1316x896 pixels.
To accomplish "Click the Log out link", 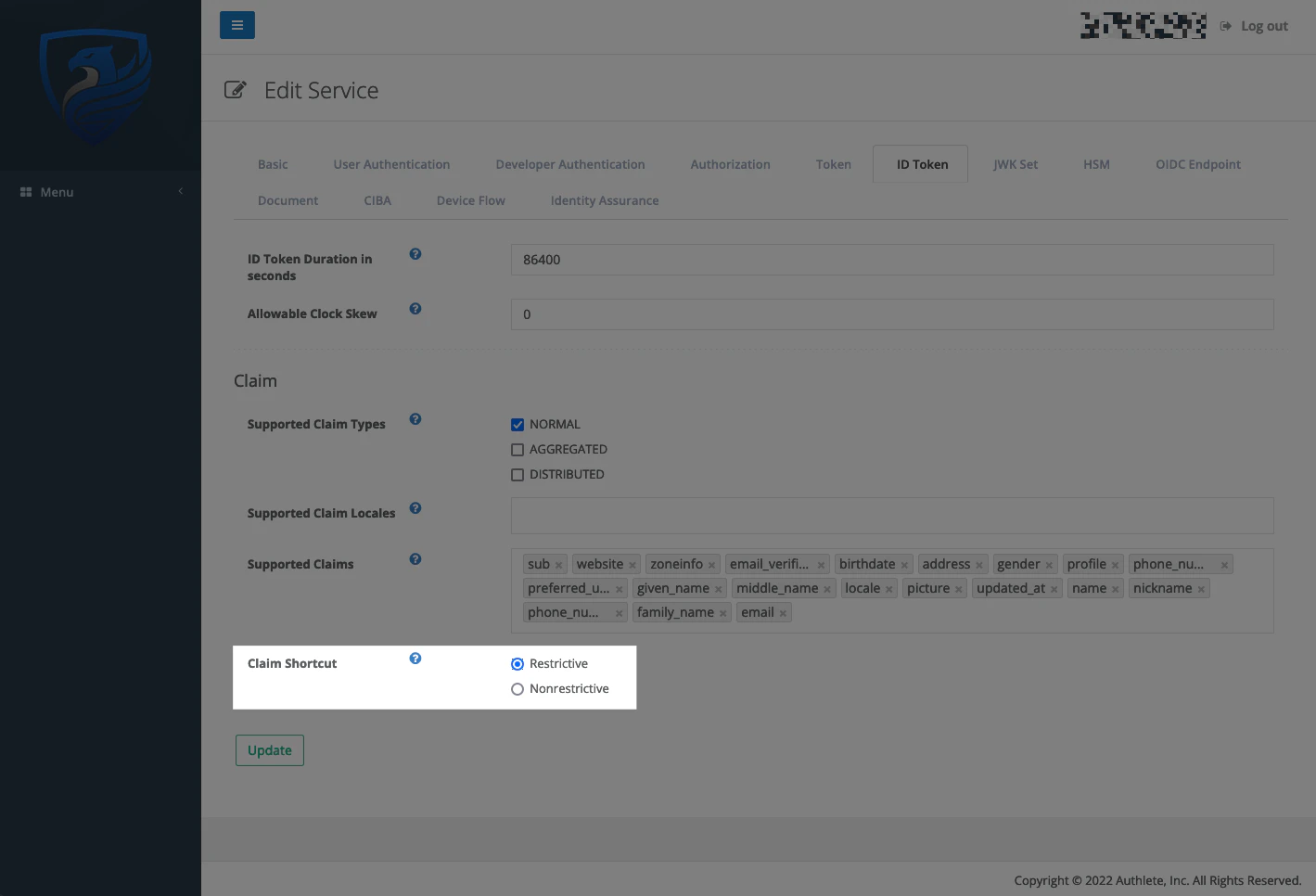I will coord(1262,25).
